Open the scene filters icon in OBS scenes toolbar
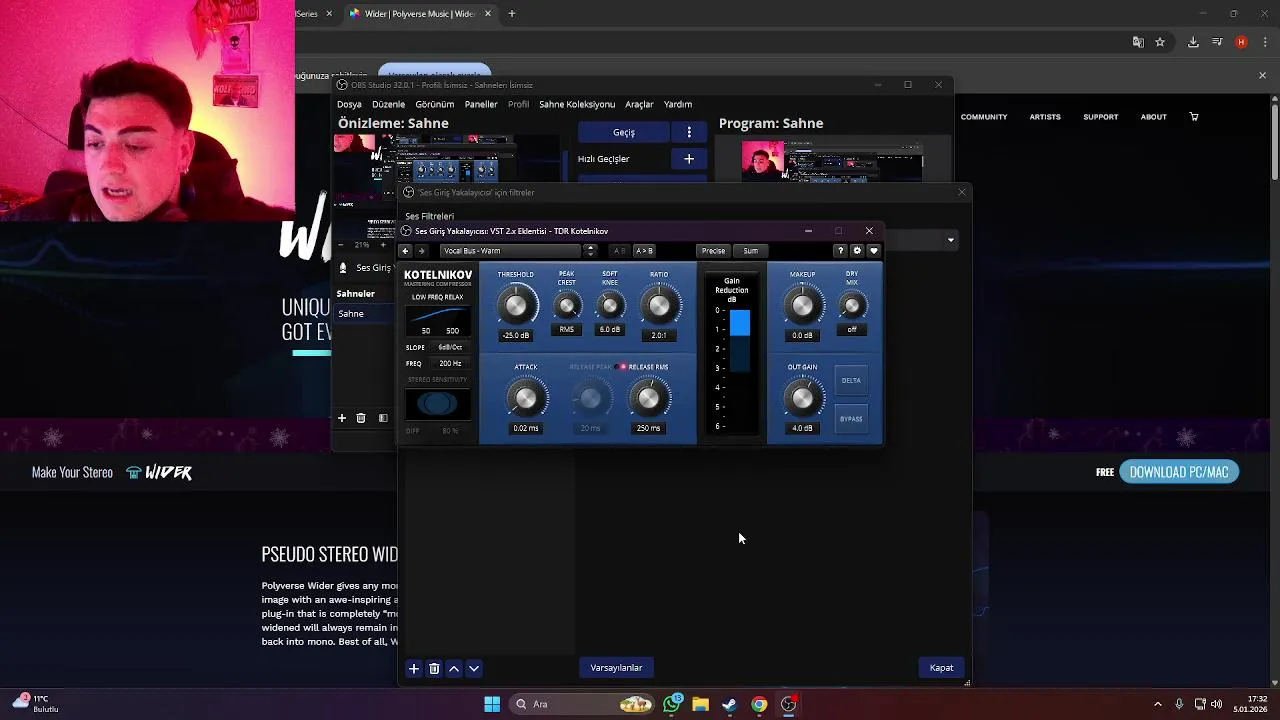Viewport: 1280px width, 720px height. [x=383, y=418]
